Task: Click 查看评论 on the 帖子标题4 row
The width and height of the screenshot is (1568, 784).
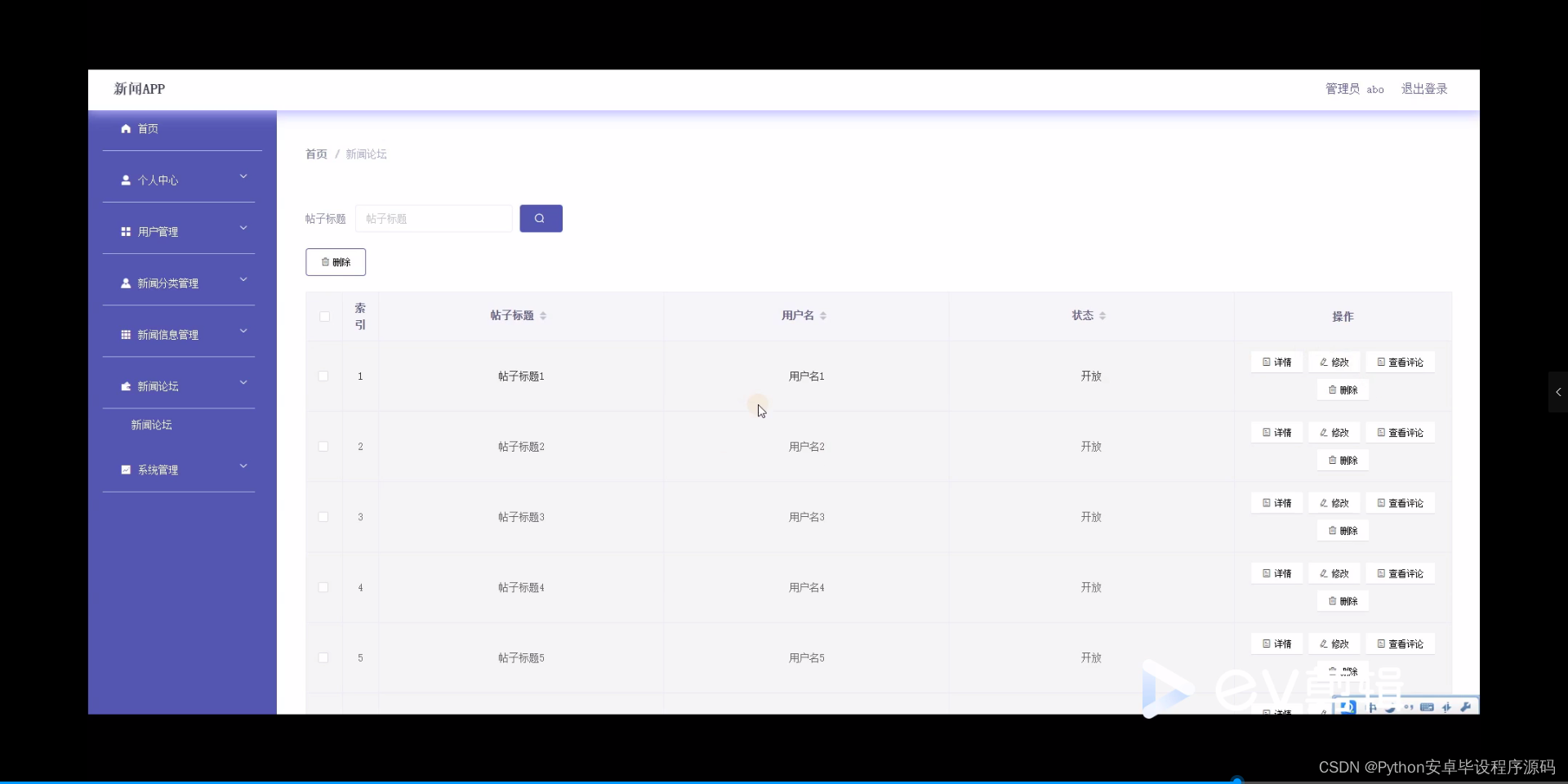Action: point(1400,573)
